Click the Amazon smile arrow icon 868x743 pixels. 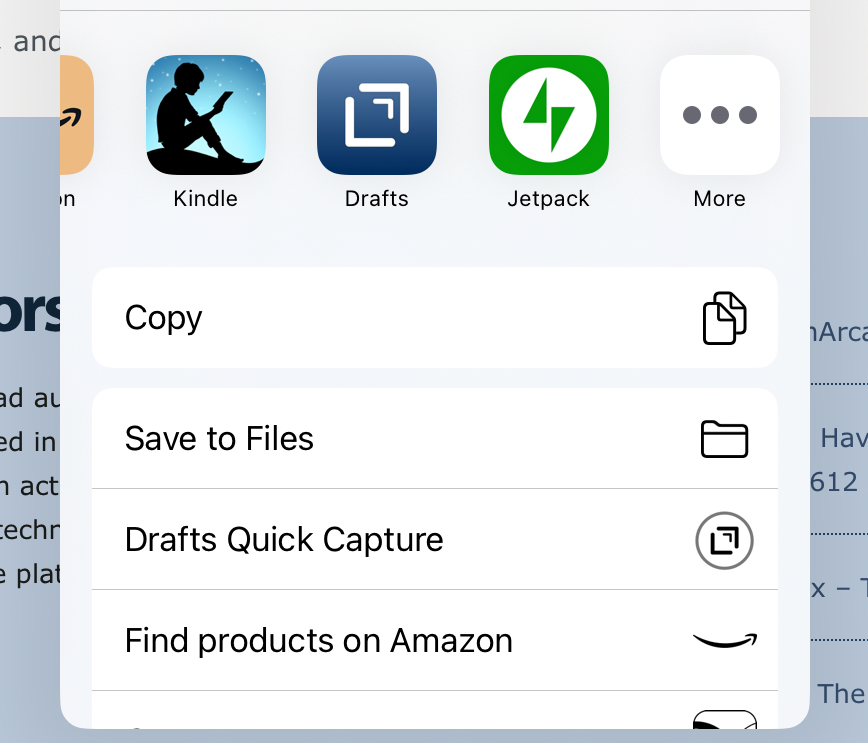(x=725, y=641)
